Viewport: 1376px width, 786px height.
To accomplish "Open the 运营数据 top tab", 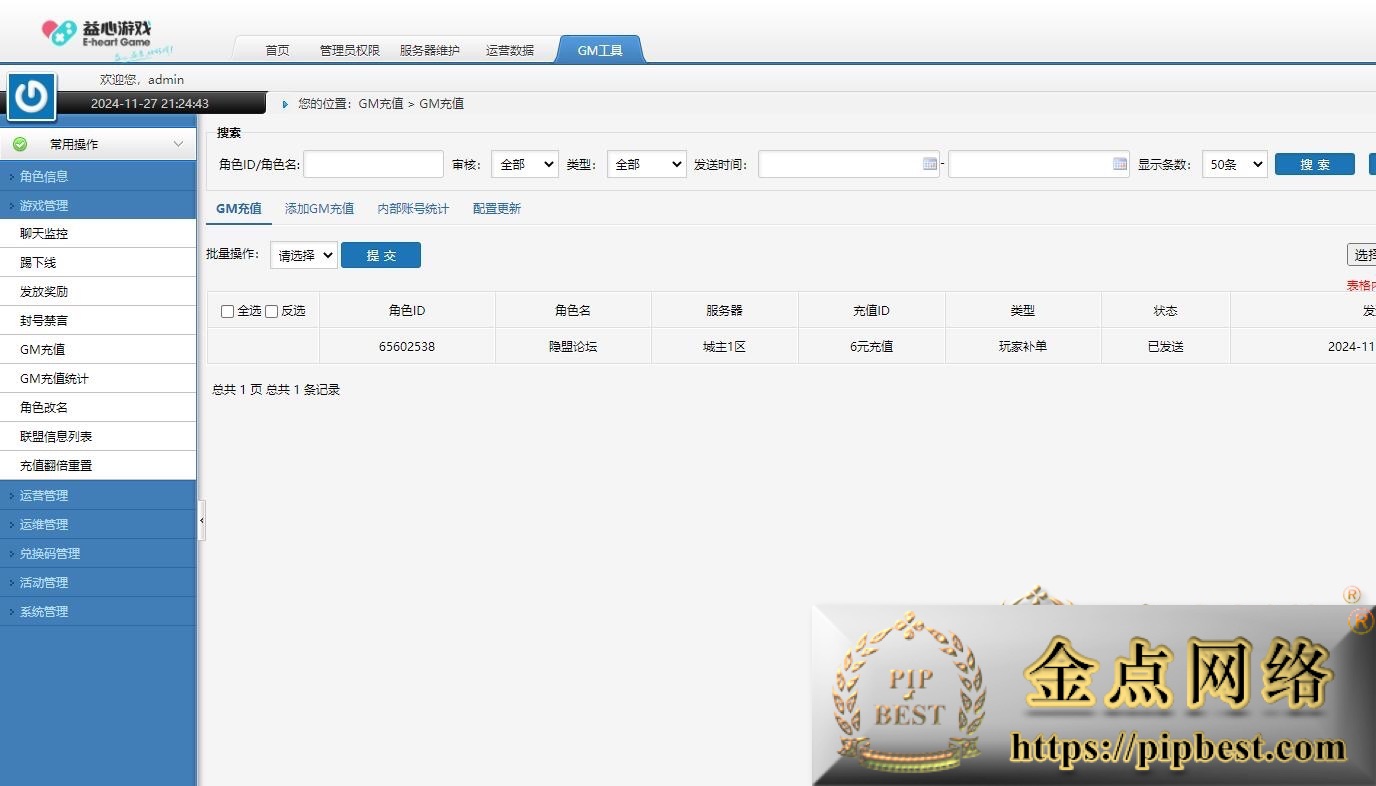I will click(509, 50).
